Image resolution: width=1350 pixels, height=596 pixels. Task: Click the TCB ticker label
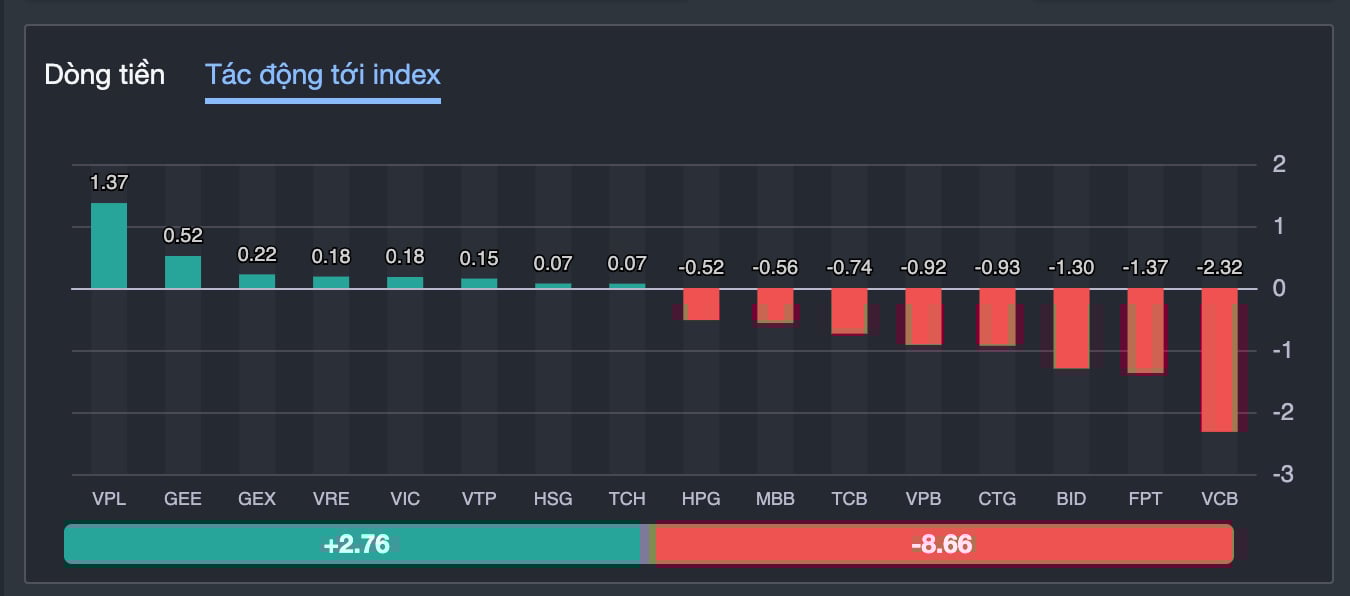(x=849, y=498)
